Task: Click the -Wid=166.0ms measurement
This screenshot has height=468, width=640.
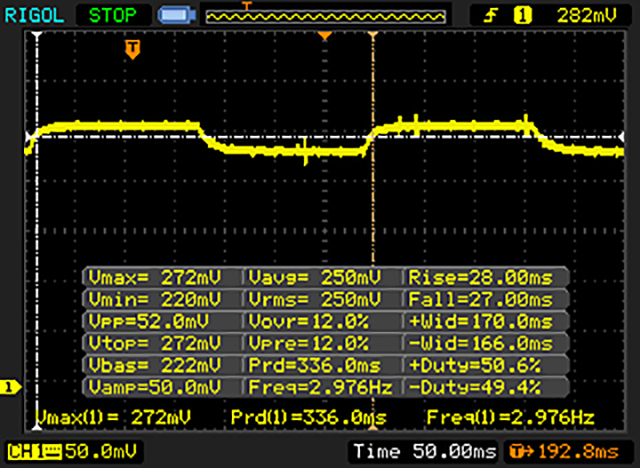Action: 480,343
